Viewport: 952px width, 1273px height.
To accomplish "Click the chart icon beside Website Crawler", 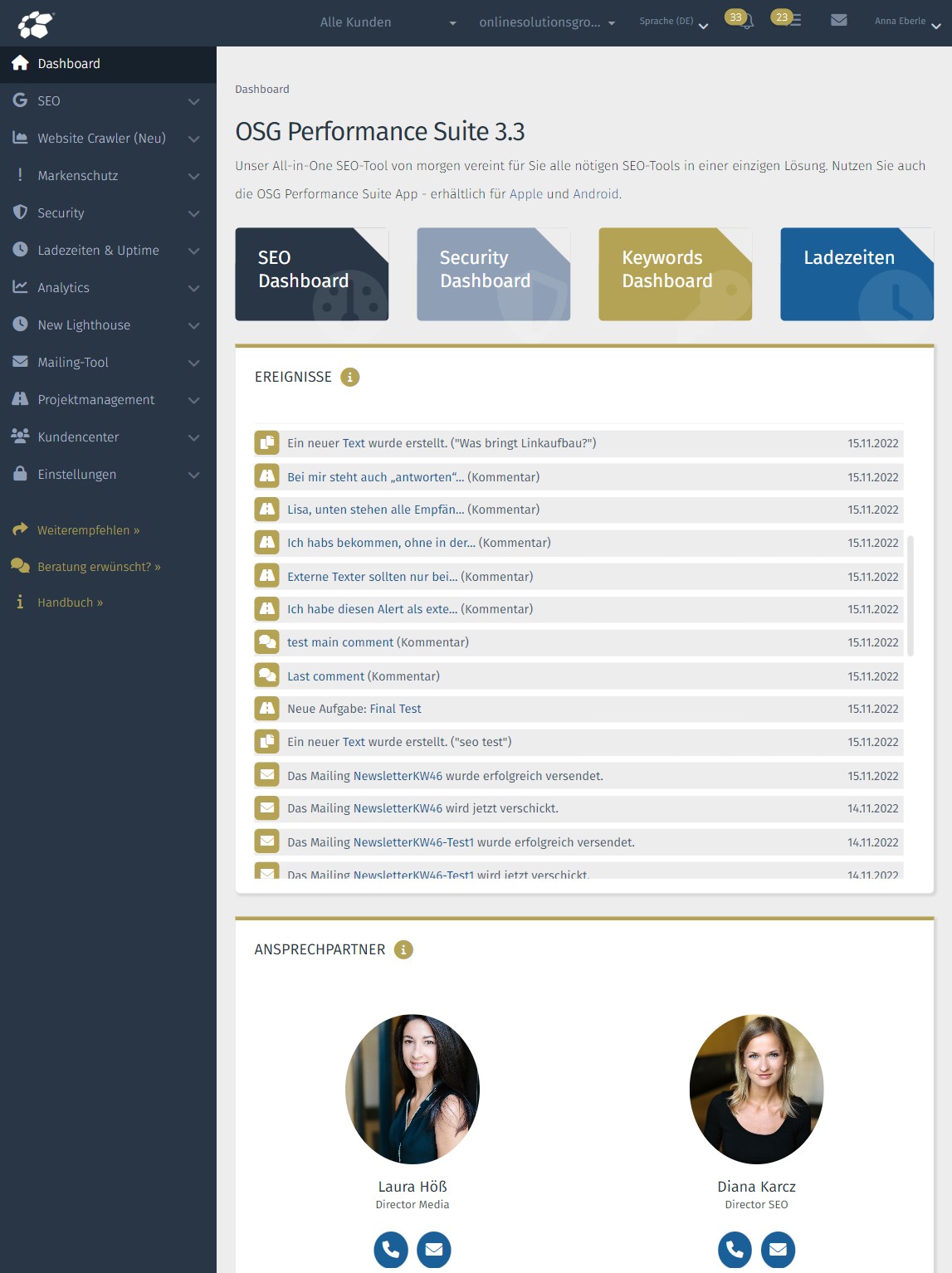I will 20,138.
